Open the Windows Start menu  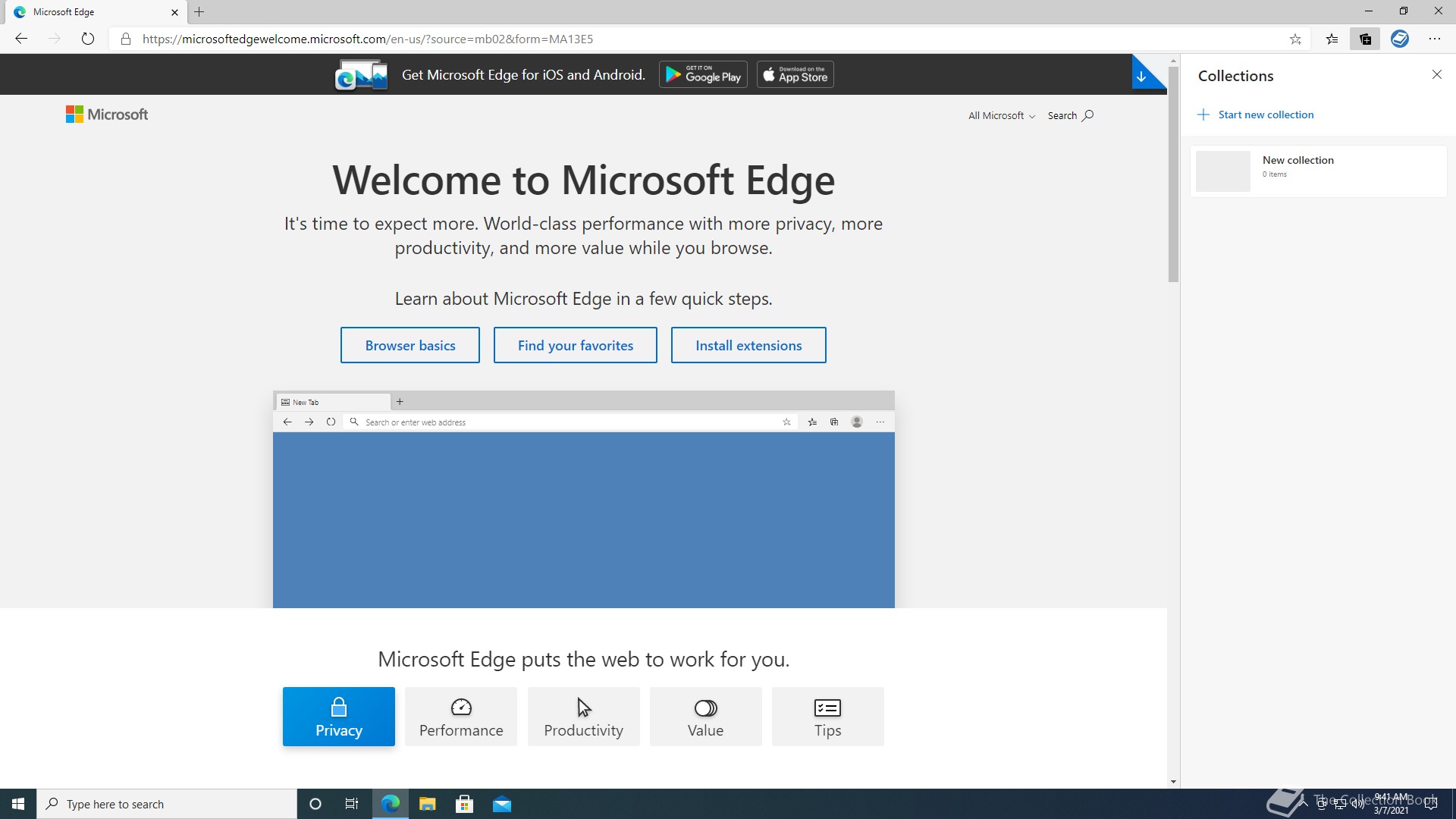pyautogui.click(x=18, y=804)
